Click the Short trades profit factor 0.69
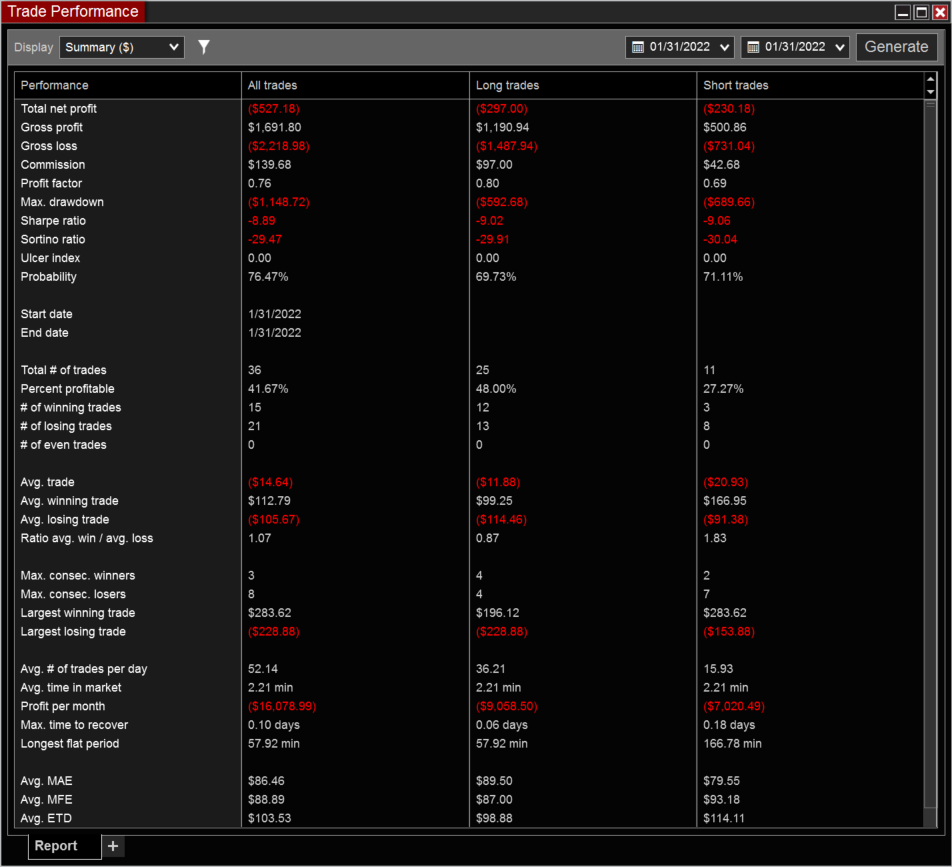952x867 pixels. coord(715,183)
